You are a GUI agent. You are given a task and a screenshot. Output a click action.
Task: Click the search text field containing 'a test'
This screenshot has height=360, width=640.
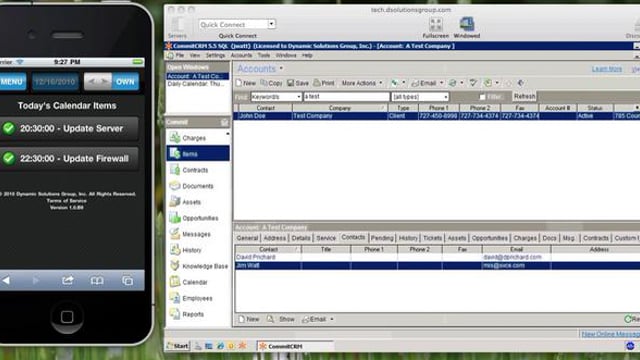[346, 97]
